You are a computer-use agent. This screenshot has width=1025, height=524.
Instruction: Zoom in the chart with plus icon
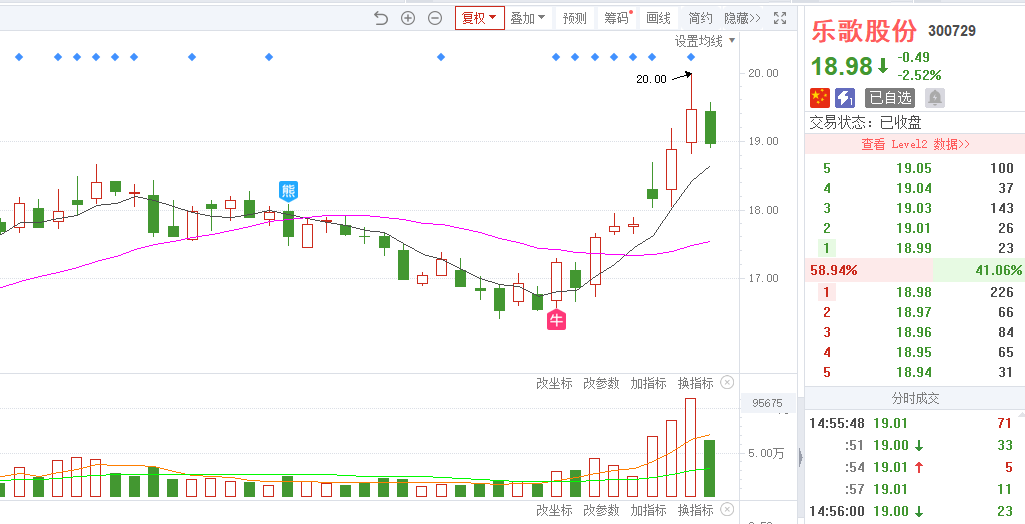pyautogui.click(x=408, y=18)
